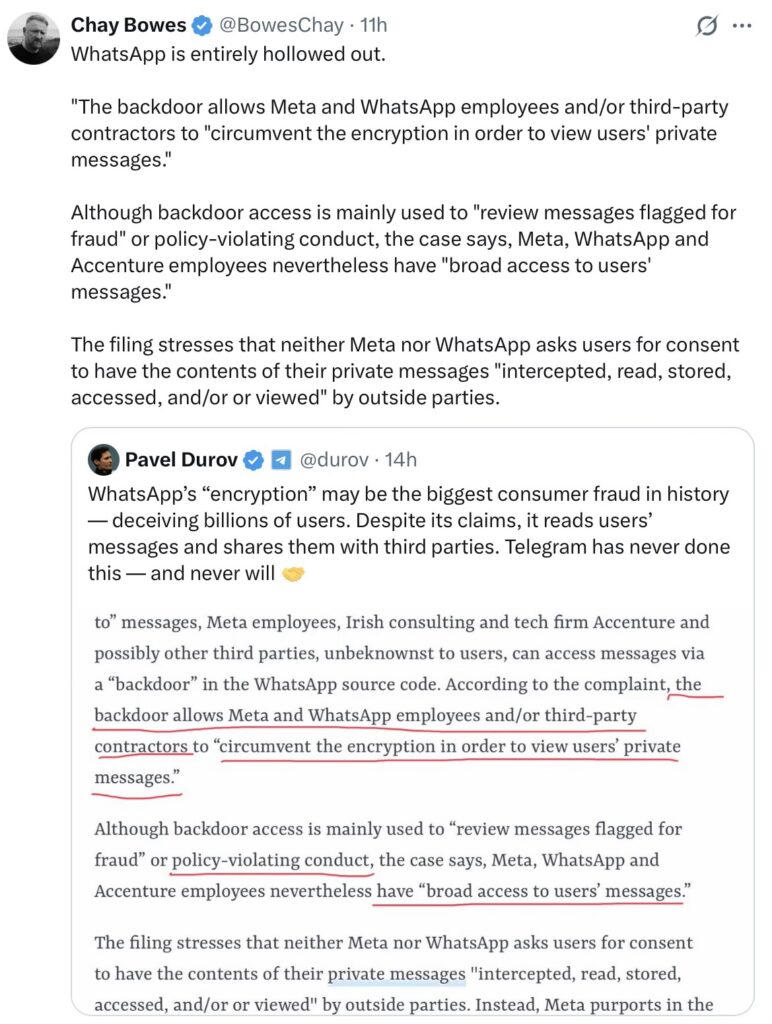Click the "WhatsApp is entirely hollowed out" line
Viewport: 772px width, 1024px height.
(x=227, y=53)
